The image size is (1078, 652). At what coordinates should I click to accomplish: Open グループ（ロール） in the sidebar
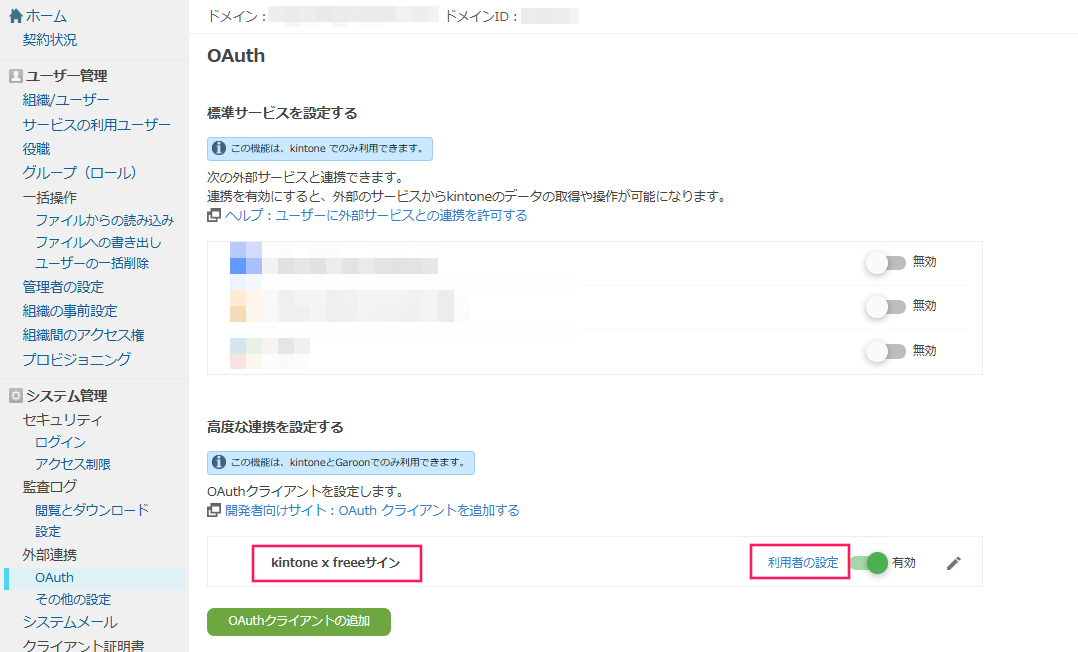(x=80, y=173)
